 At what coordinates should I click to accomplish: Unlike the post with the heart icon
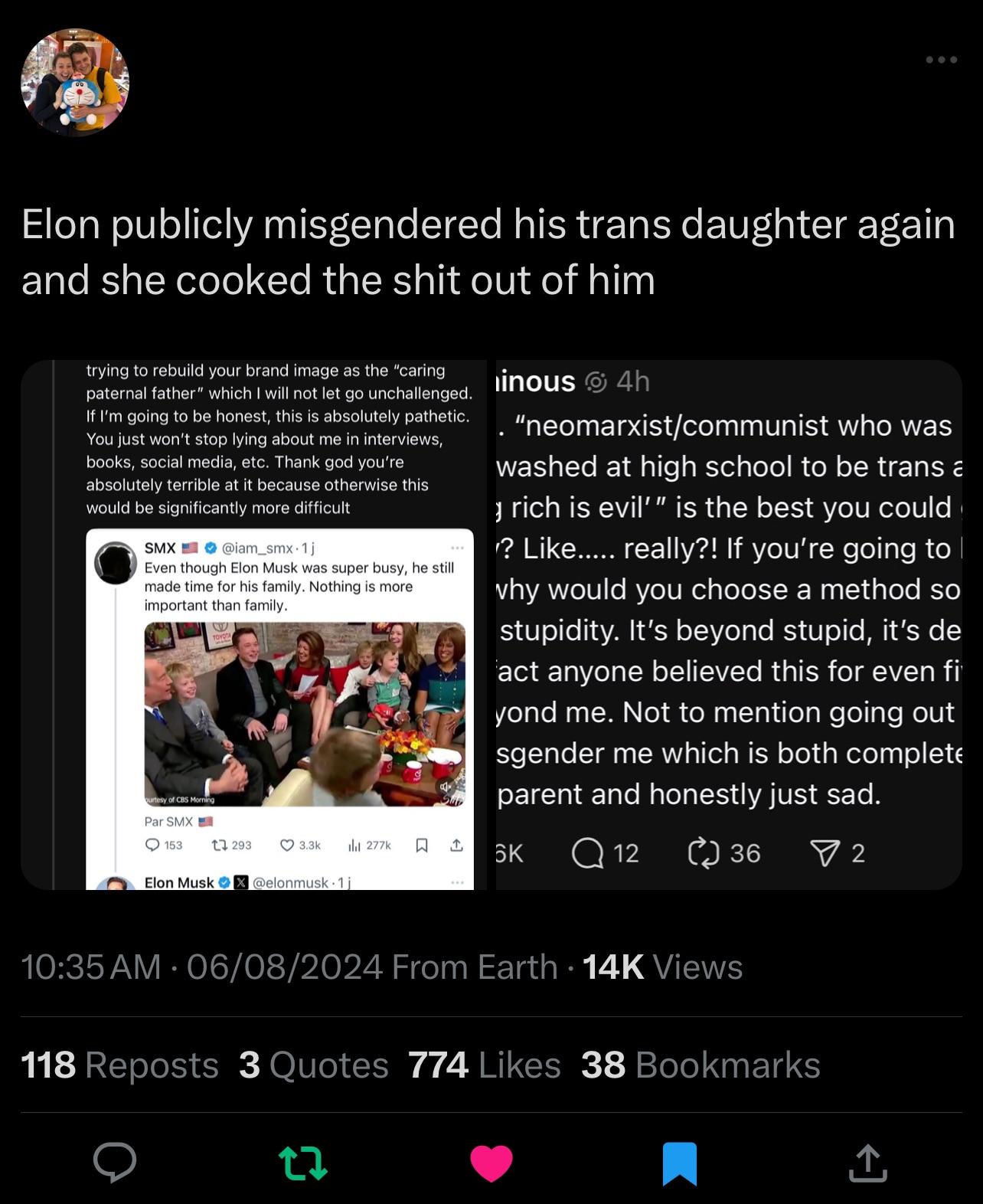(491, 1163)
